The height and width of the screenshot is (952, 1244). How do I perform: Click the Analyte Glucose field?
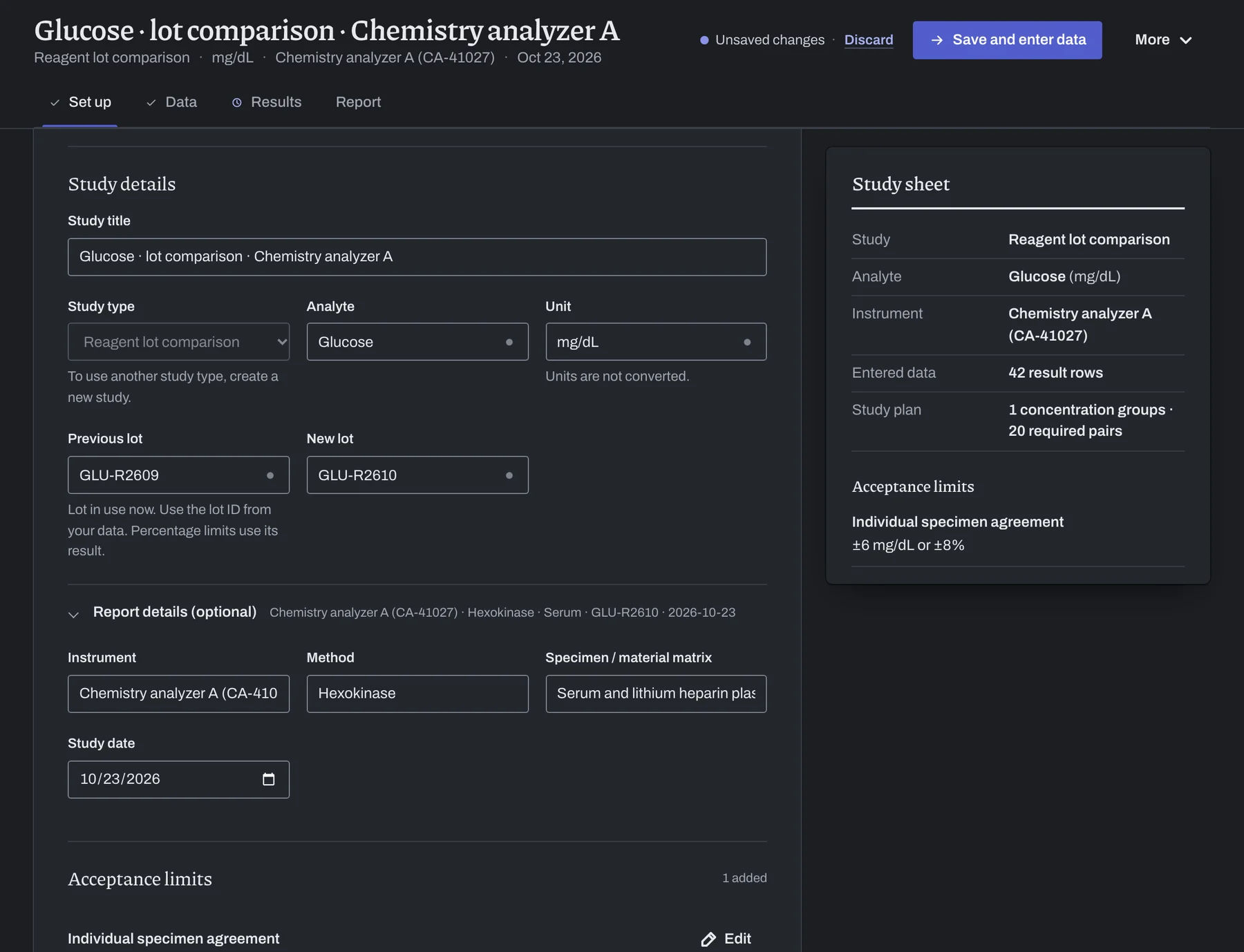click(x=417, y=342)
